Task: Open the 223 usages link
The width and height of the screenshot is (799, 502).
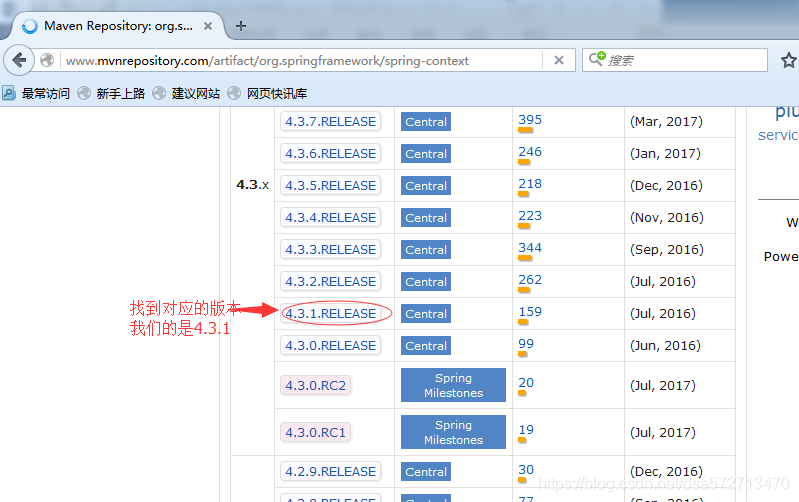Action: 530,216
